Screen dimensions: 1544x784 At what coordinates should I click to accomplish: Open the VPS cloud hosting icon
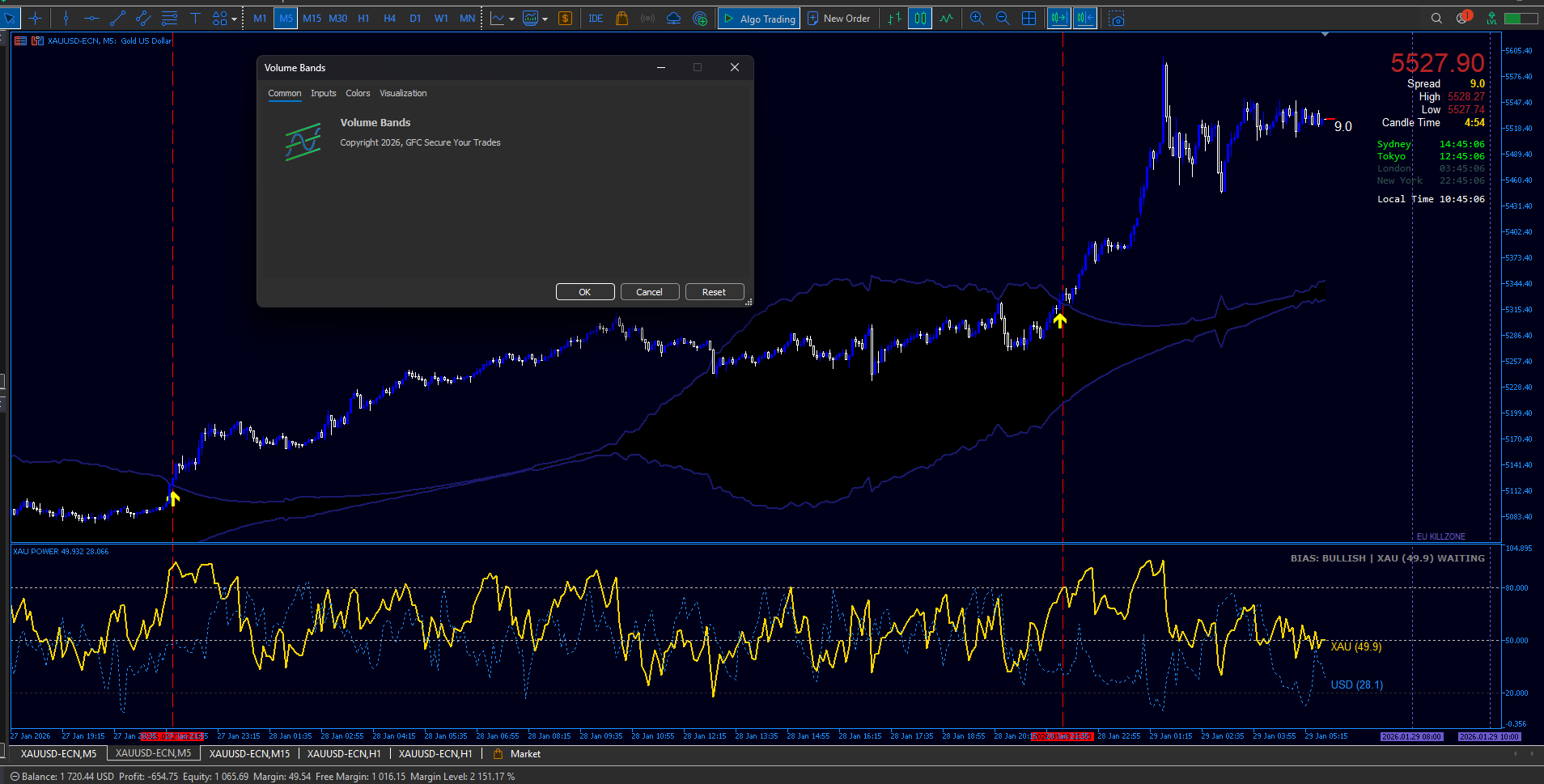coord(673,18)
